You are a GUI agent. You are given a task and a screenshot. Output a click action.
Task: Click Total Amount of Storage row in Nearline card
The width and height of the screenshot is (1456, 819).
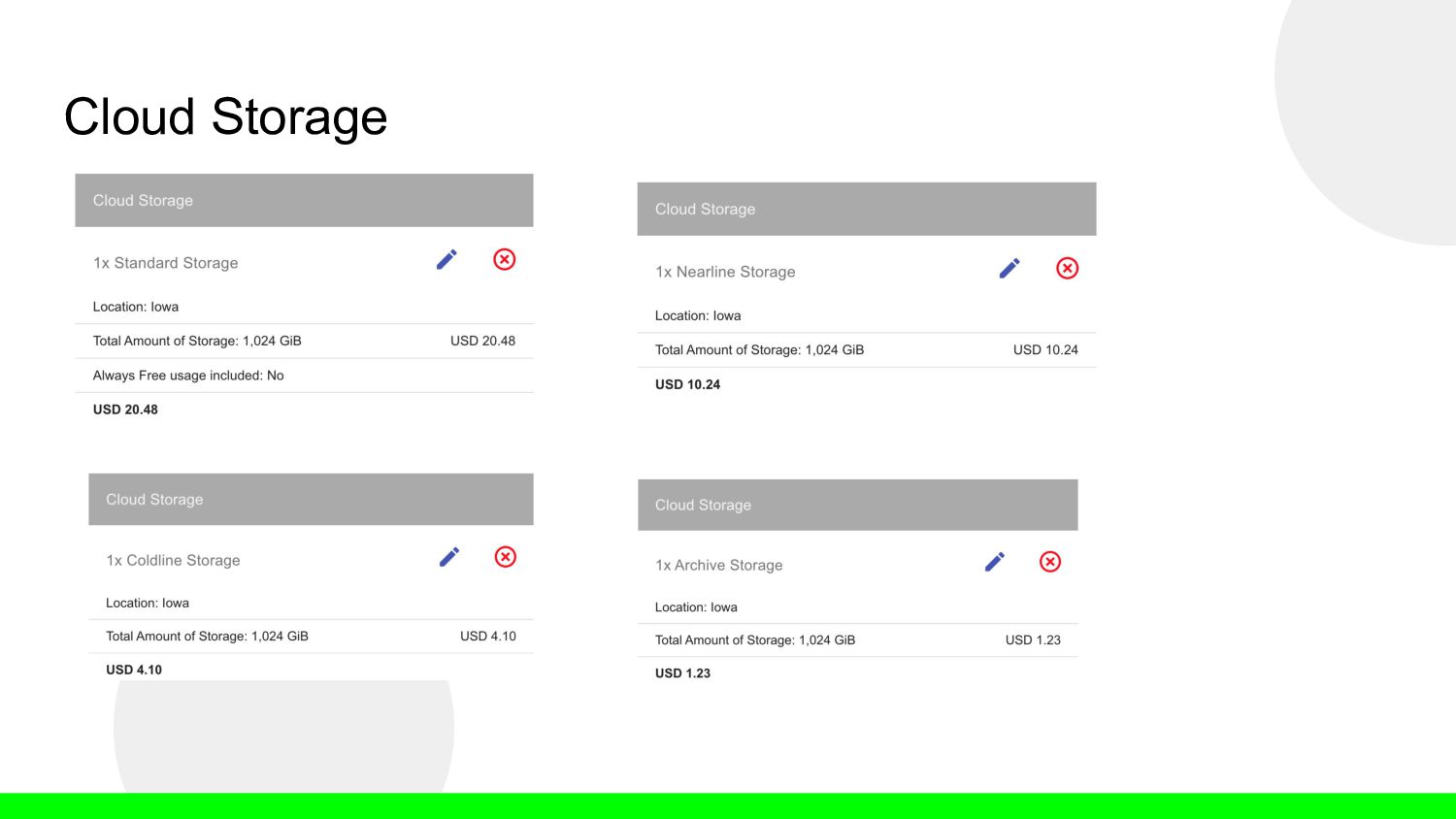[867, 349]
